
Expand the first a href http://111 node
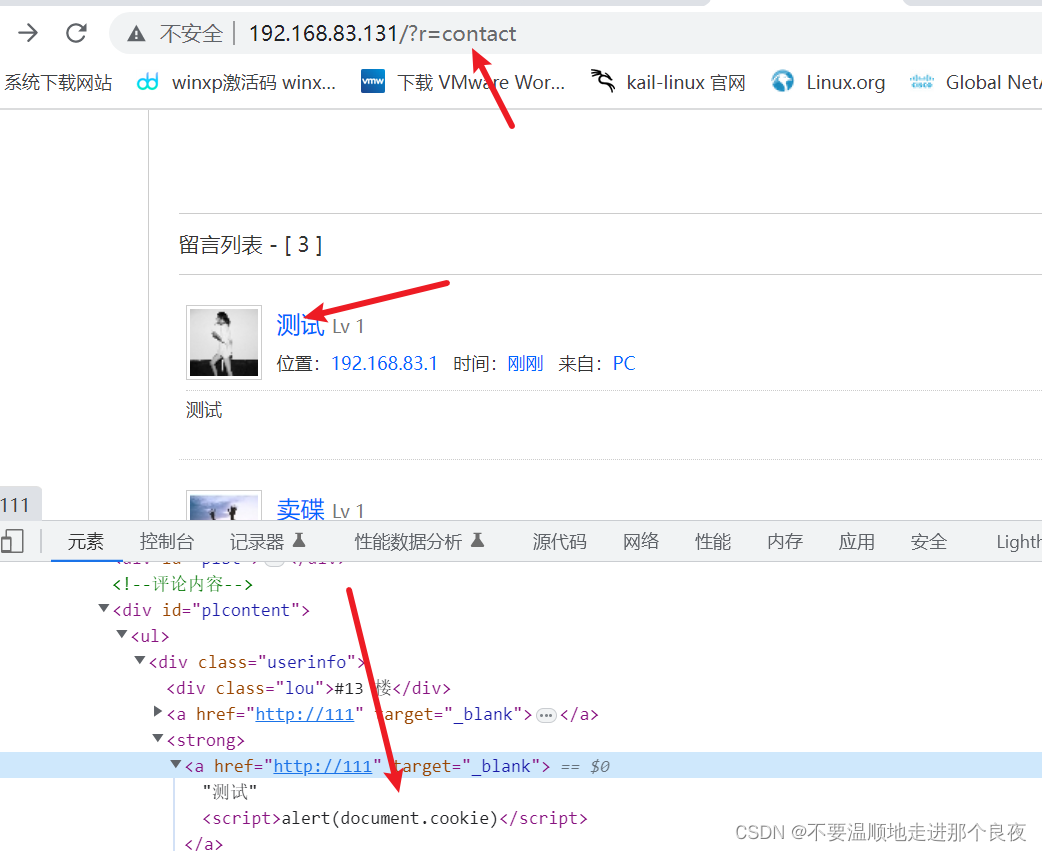157,712
